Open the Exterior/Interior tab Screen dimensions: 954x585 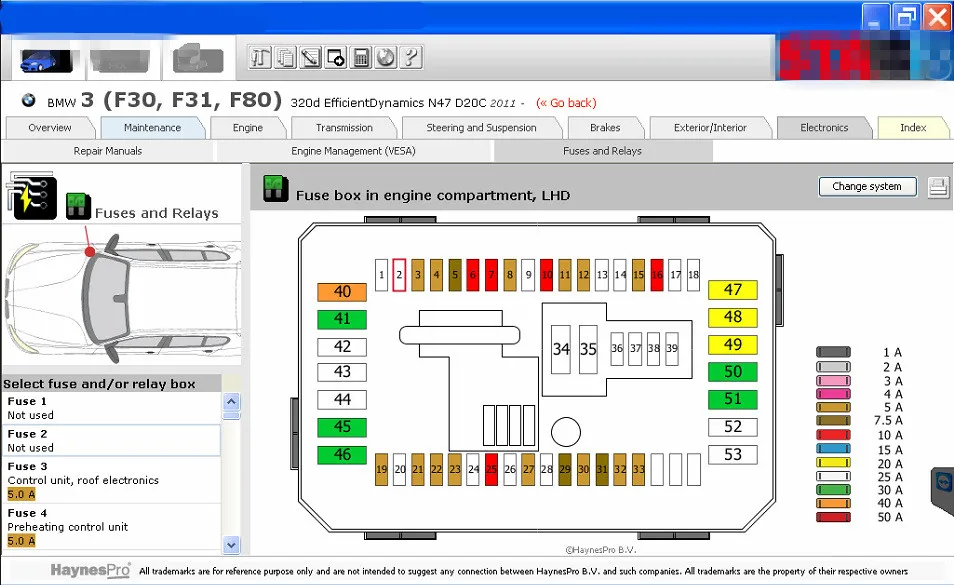click(x=710, y=128)
